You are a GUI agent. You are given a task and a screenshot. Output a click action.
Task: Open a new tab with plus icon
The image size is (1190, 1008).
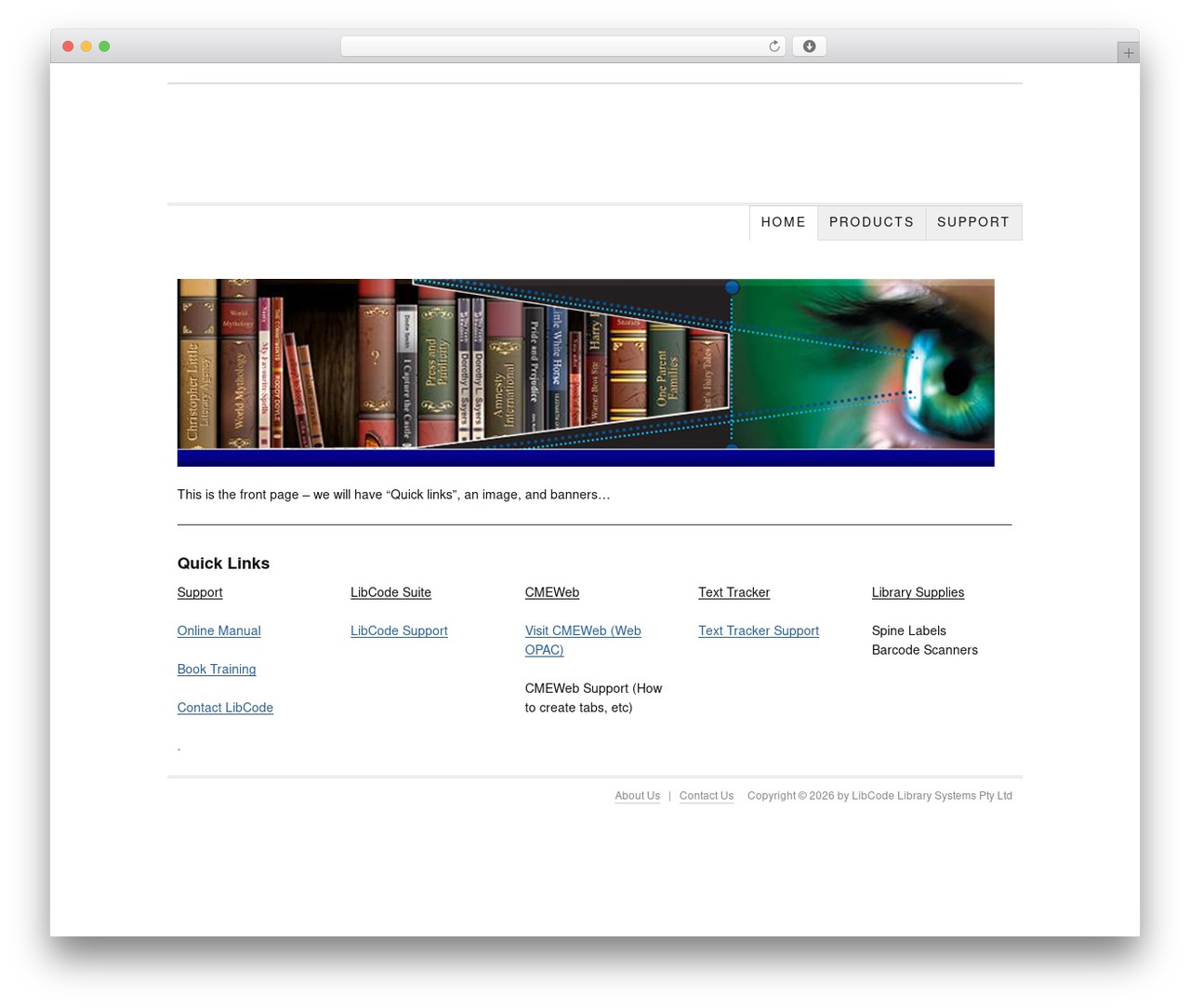tap(1128, 53)
